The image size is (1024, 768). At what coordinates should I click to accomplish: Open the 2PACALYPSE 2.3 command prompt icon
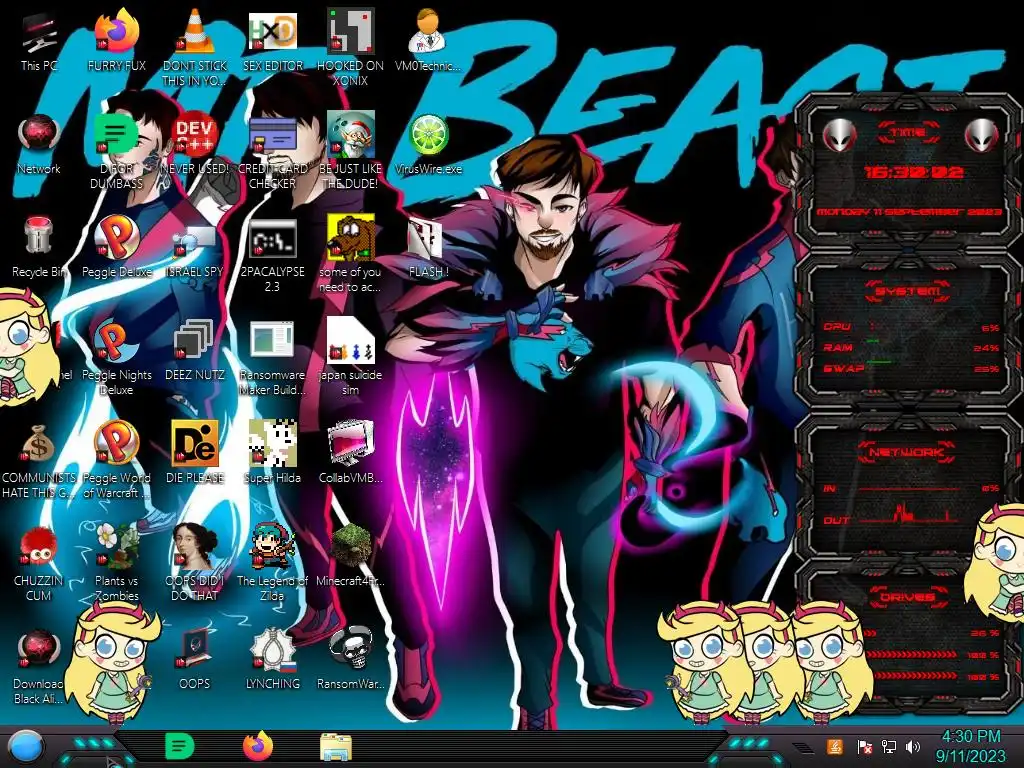click(272, 253)
